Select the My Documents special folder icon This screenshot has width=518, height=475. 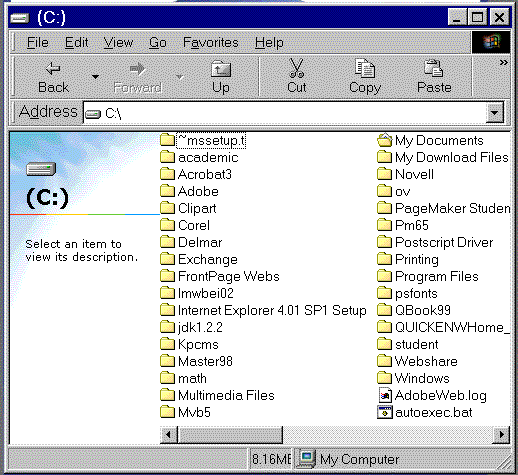(x=385, y=140)
